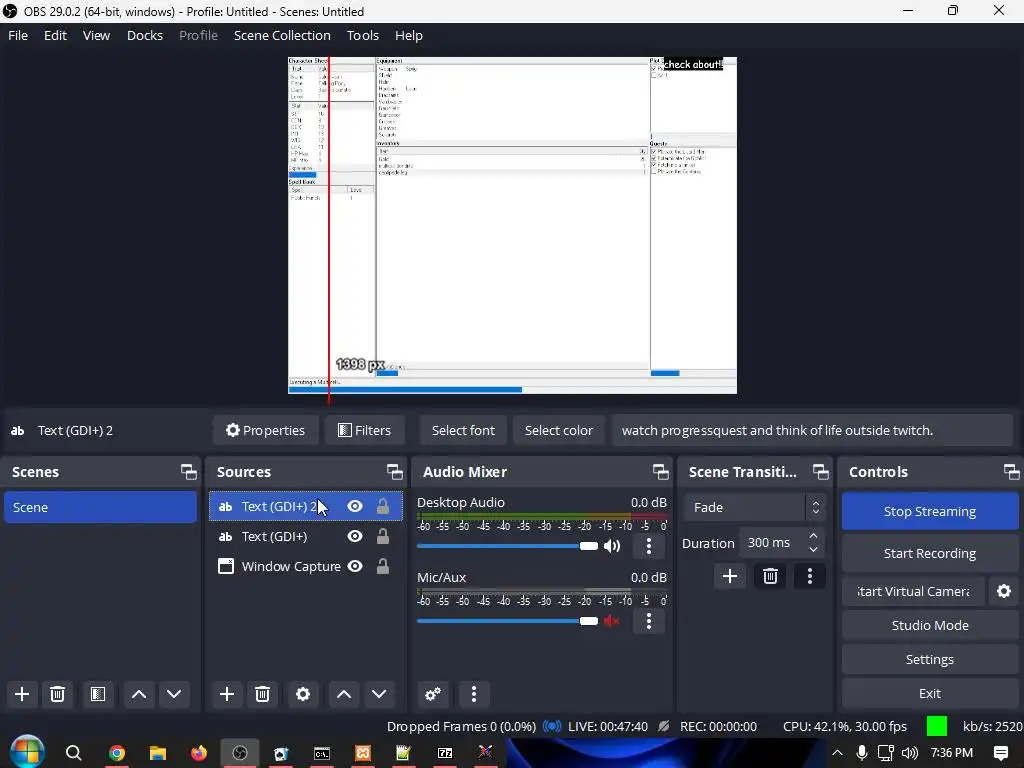Open Audio Mixer bottom menu dots
The width and height of the screenshot is (1024, 768).
click(474, 694)
